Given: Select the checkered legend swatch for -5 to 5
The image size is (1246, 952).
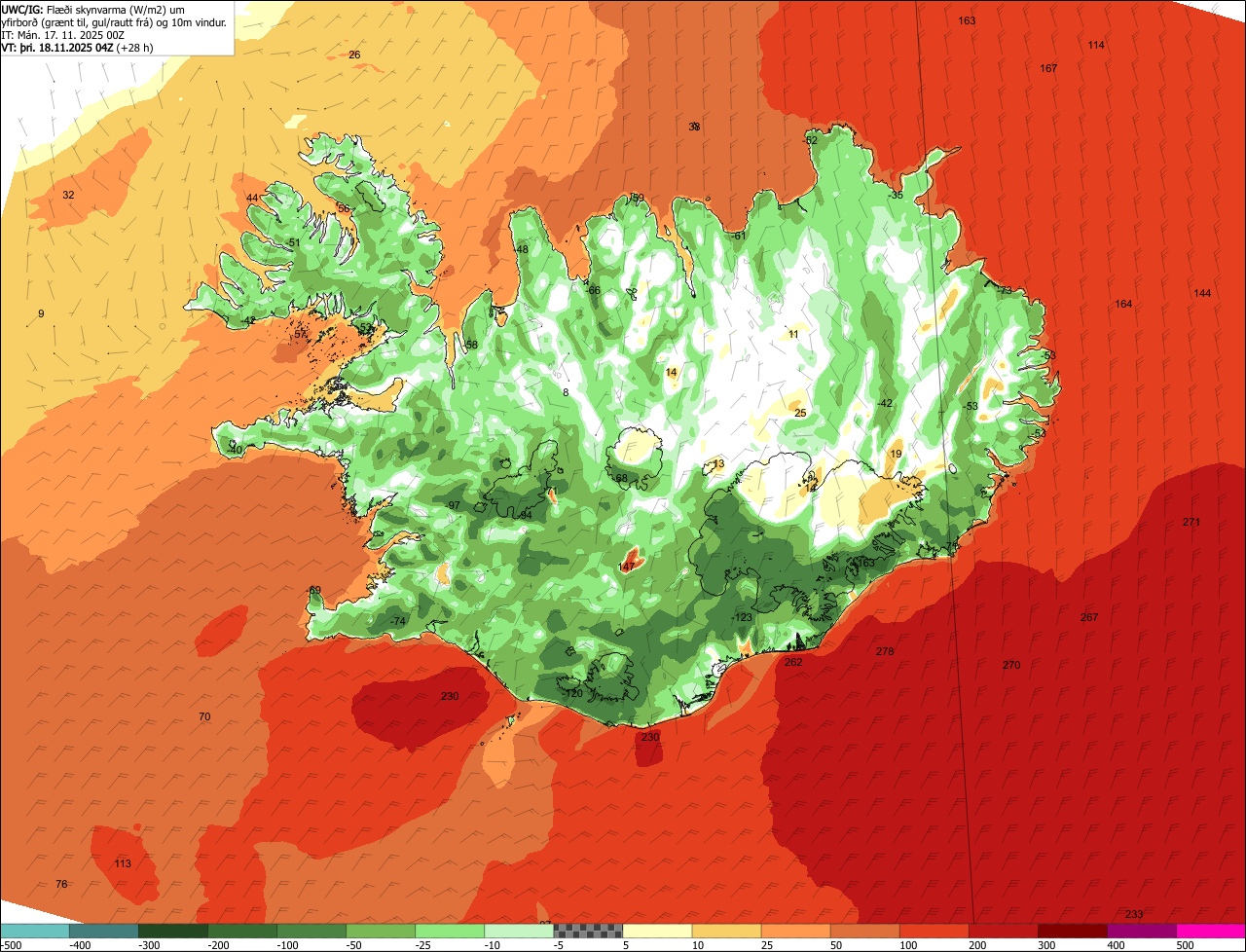Looking at the screenshot, I should point(587,931).
